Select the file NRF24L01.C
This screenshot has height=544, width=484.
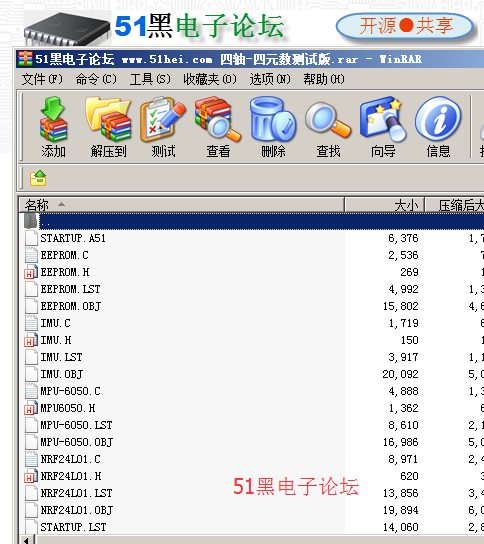(x=70, y=459)
